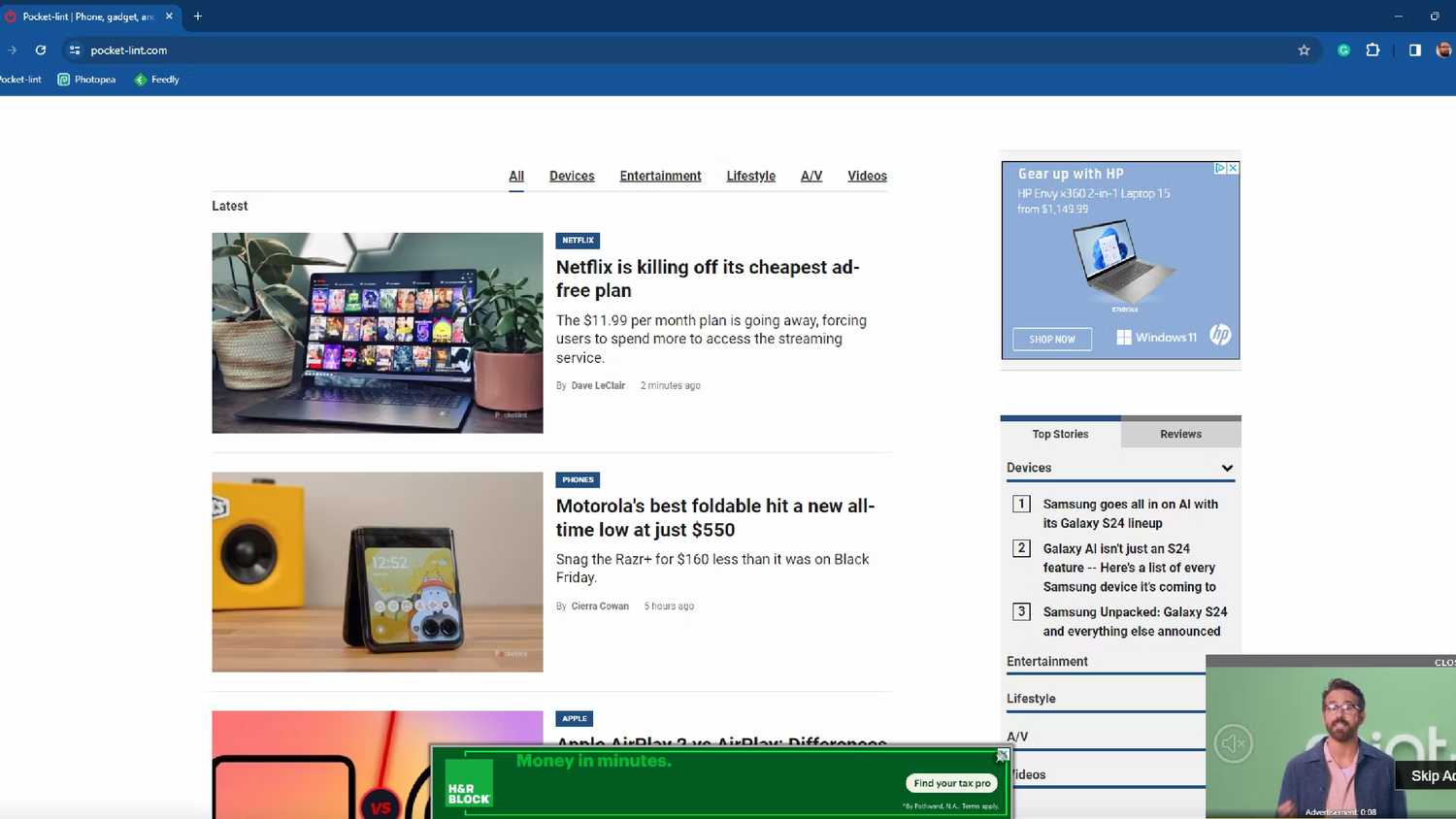Open the AdChoices icon on the HP ad

point(1220,168)
